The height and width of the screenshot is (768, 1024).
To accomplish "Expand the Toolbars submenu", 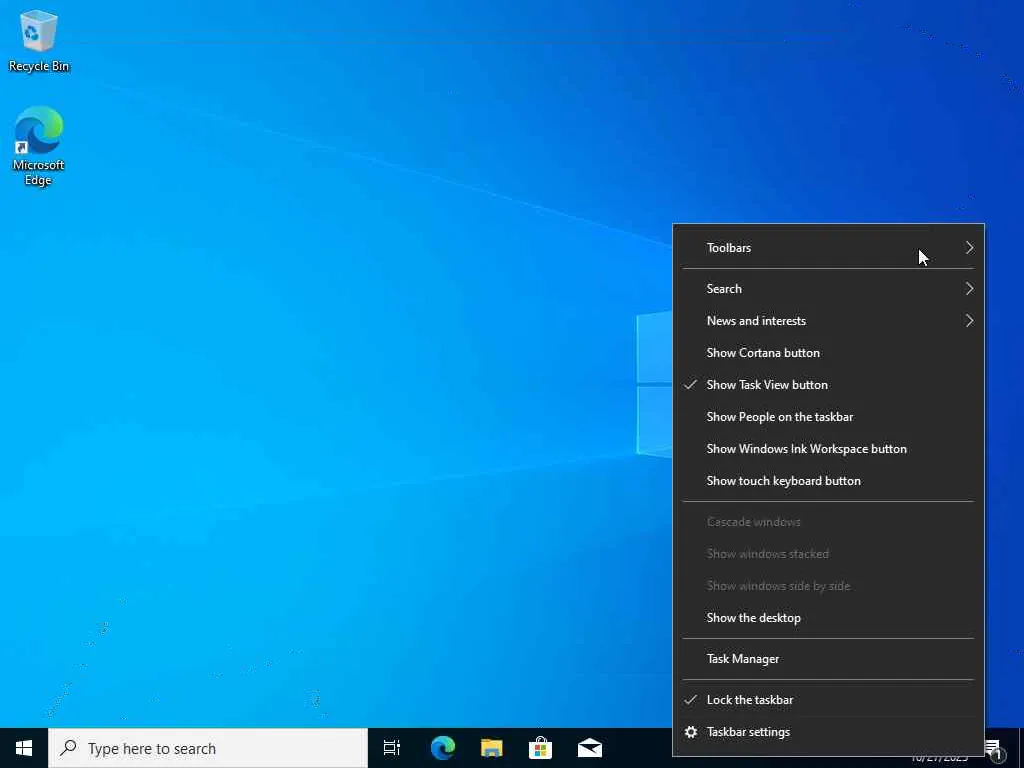I will pos(828,248).
